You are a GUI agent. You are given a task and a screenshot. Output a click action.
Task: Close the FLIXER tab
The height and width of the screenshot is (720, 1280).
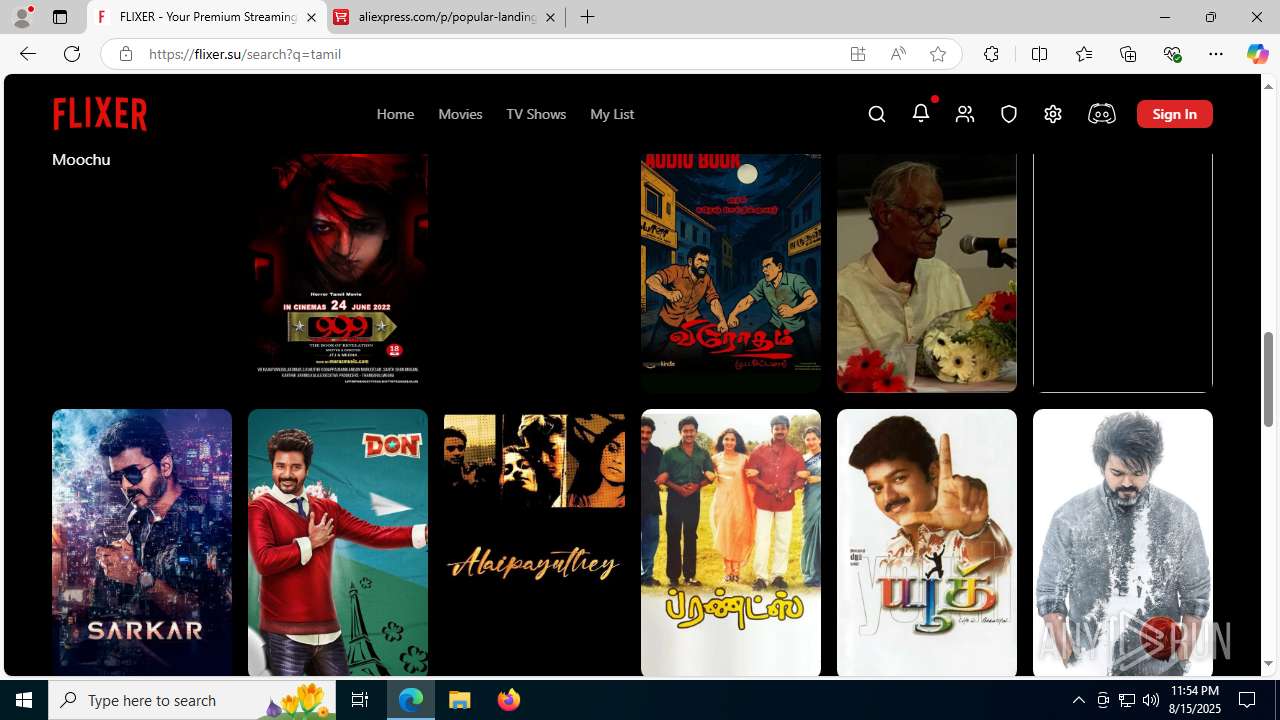tap(311, 17)
